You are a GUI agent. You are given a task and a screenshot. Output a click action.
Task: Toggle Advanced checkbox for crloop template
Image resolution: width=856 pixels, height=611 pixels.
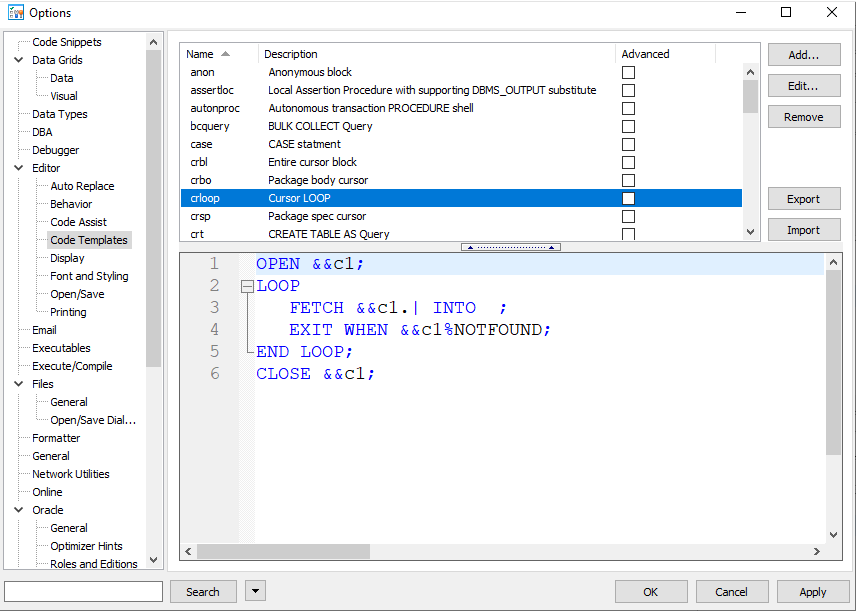coord(628,198)
